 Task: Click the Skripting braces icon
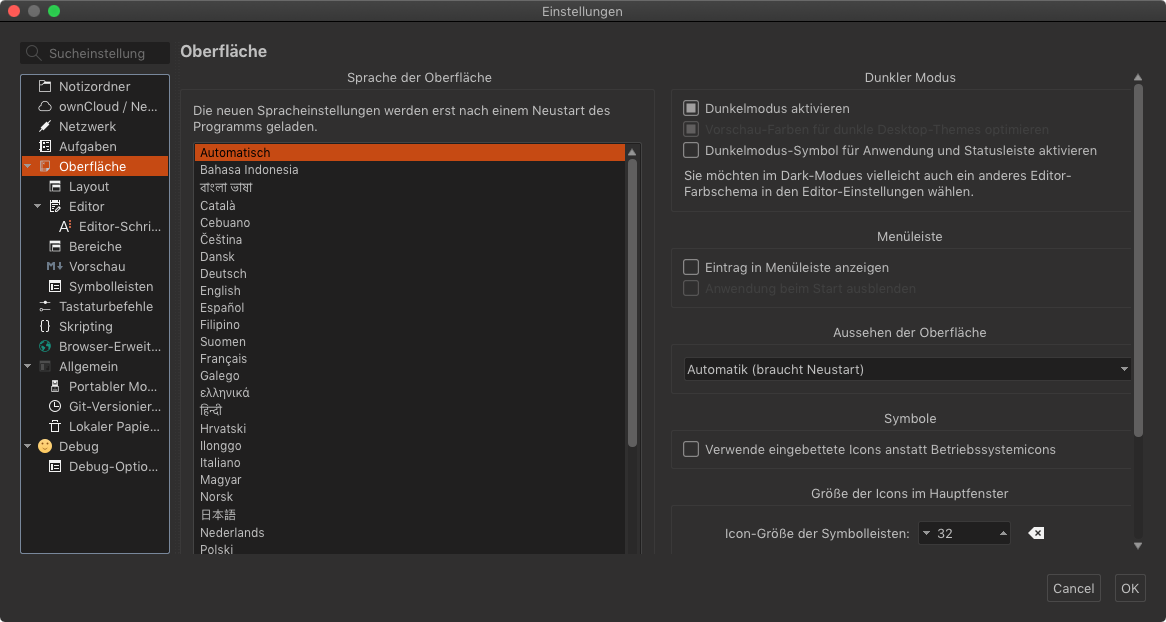tap(45, 327)
